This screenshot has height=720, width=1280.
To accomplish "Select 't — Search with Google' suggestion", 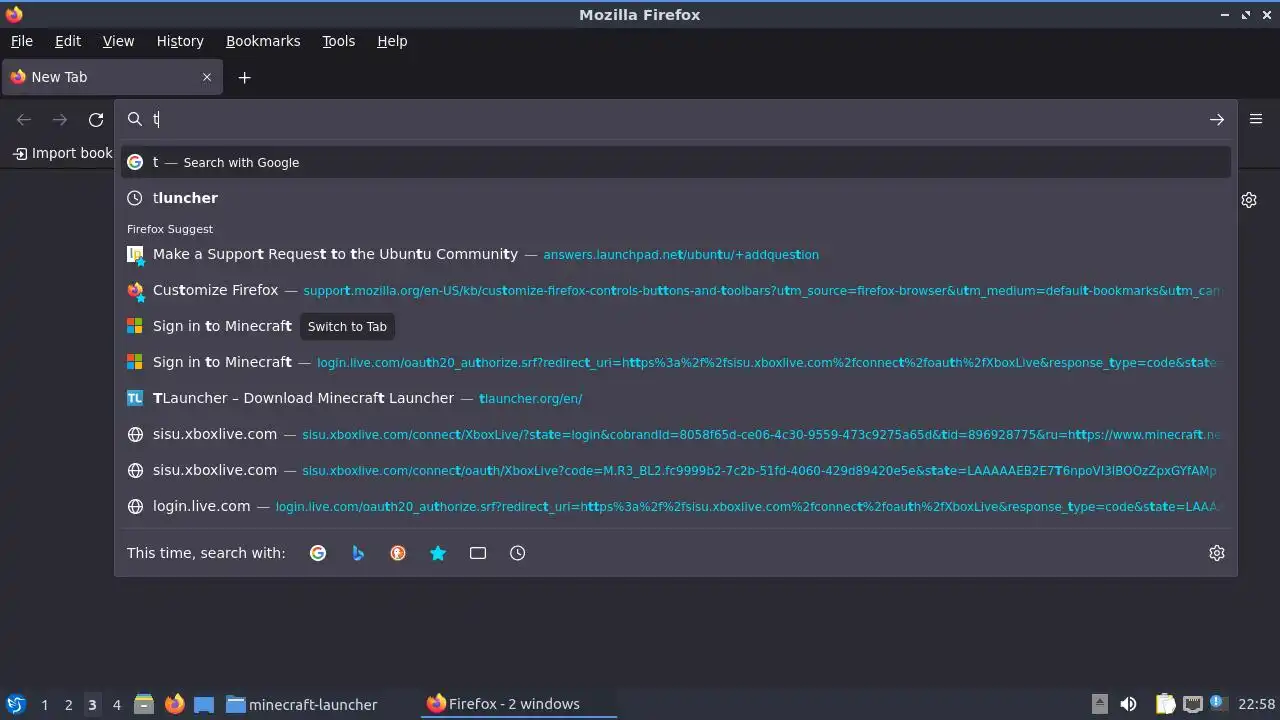I will [x=676, y=162].
